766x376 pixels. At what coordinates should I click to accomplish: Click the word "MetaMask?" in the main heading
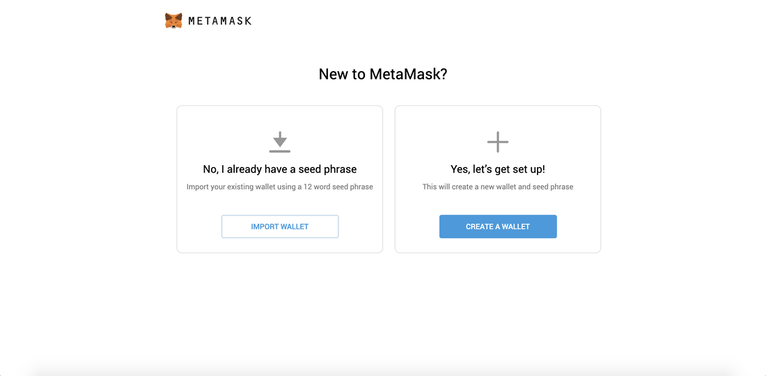(x=408, y=74)
